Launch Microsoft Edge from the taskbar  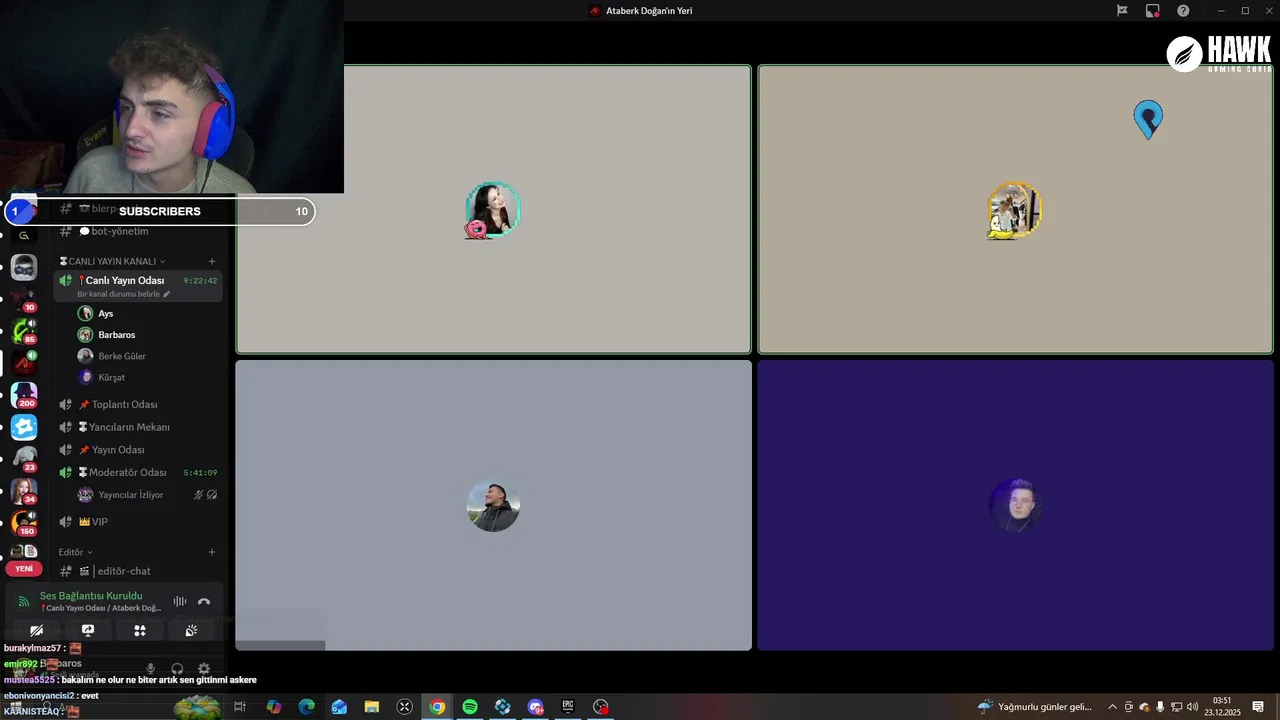tap(307, 707)
